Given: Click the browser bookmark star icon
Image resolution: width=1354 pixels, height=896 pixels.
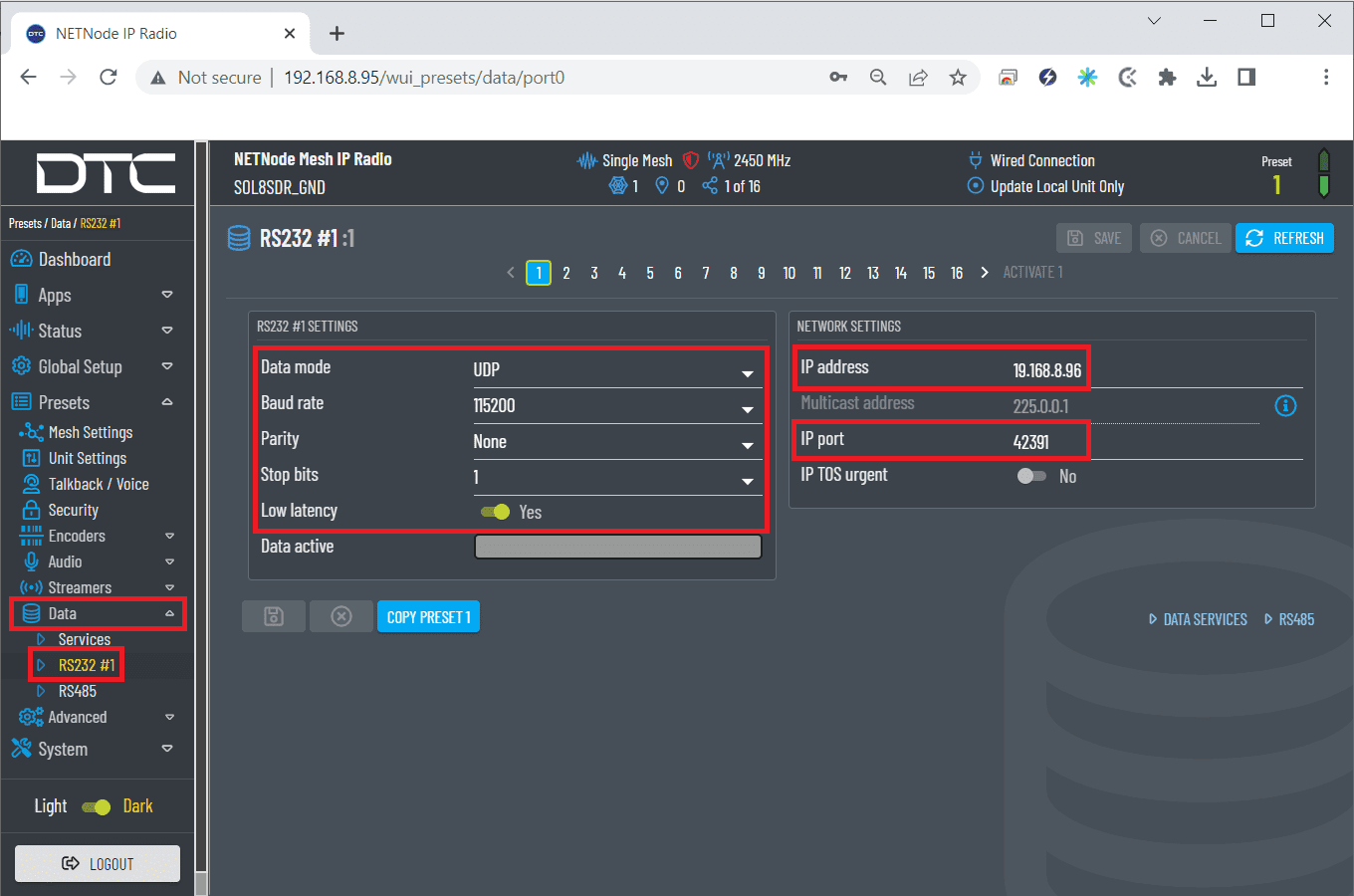Looking at the screenshot, I should point(958,78).
